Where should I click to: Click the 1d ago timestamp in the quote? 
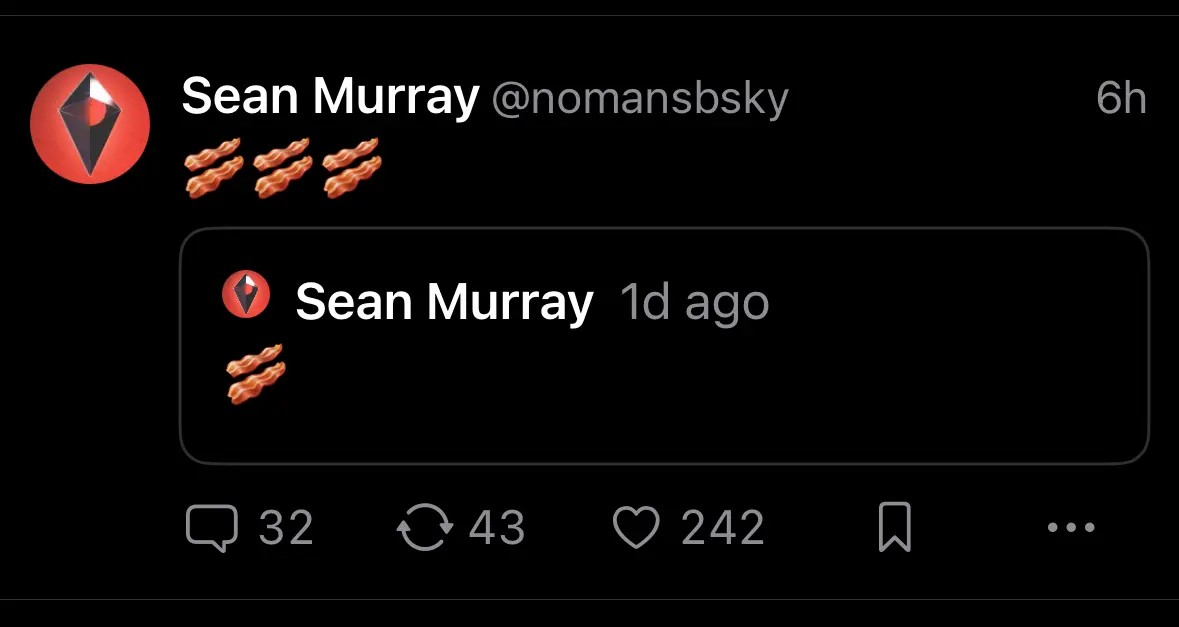[694, 301]
